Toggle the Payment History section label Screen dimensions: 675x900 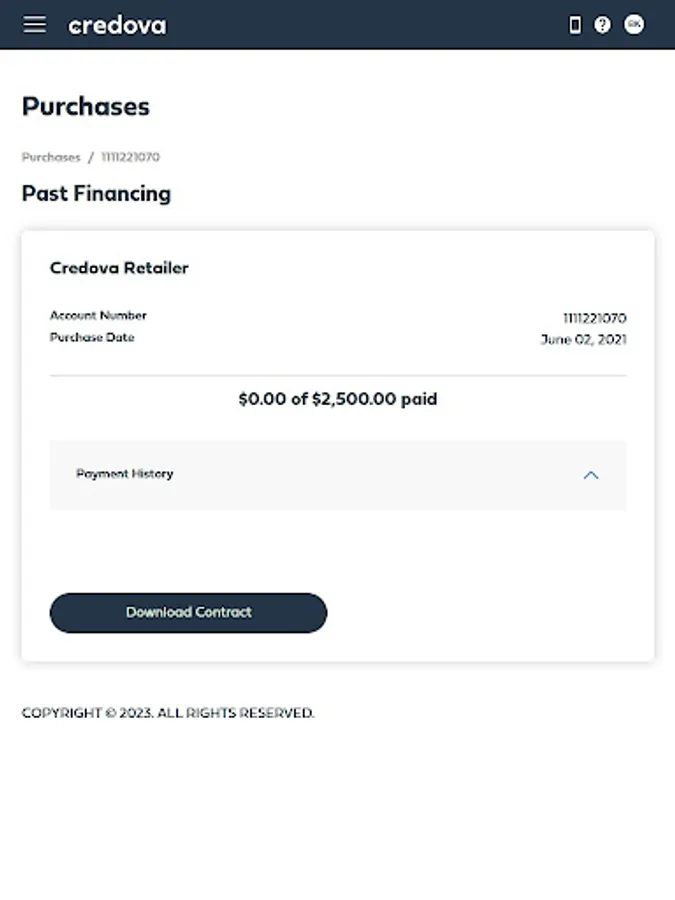(x=125, y=474)
